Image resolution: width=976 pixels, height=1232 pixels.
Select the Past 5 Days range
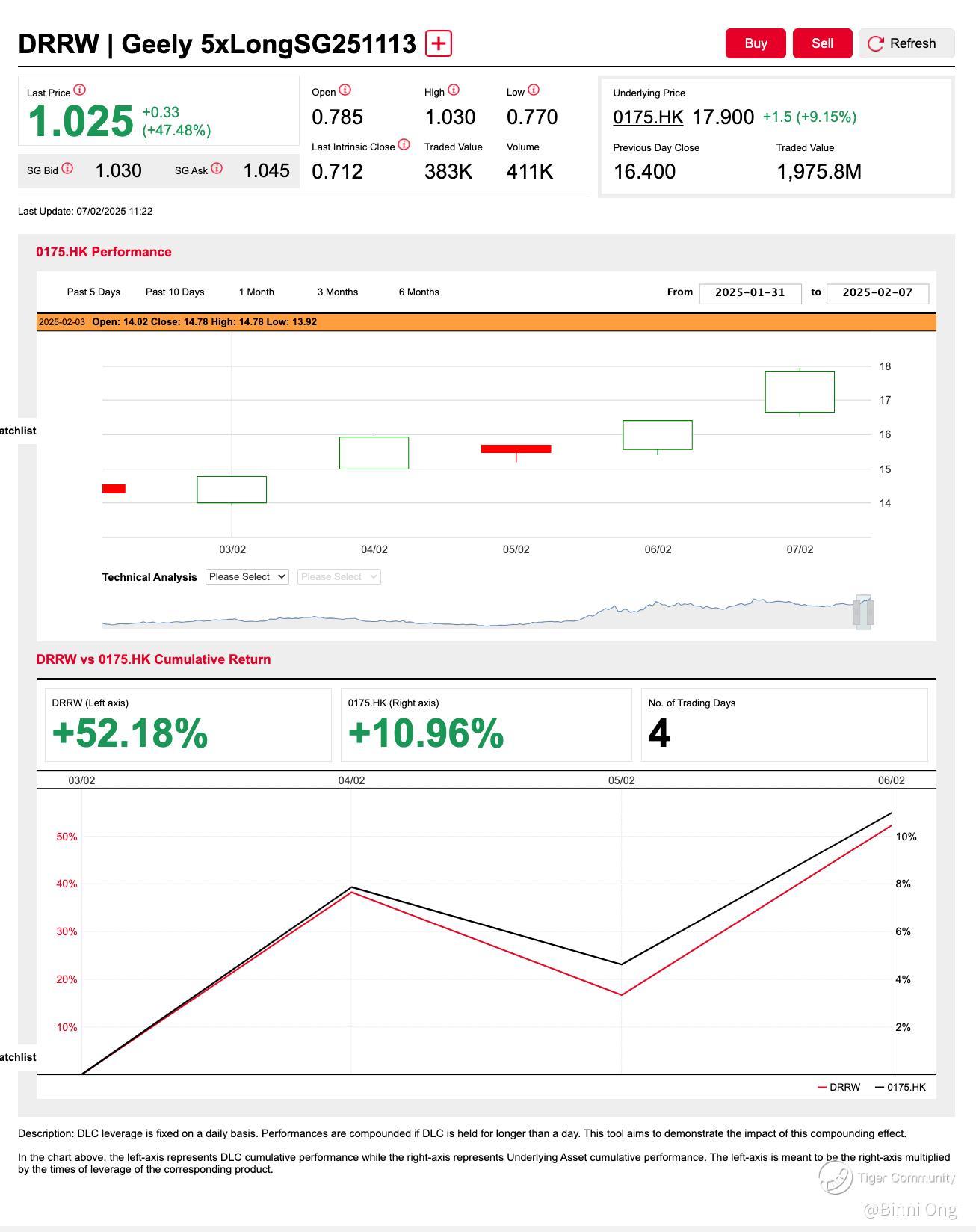point(93,292)
